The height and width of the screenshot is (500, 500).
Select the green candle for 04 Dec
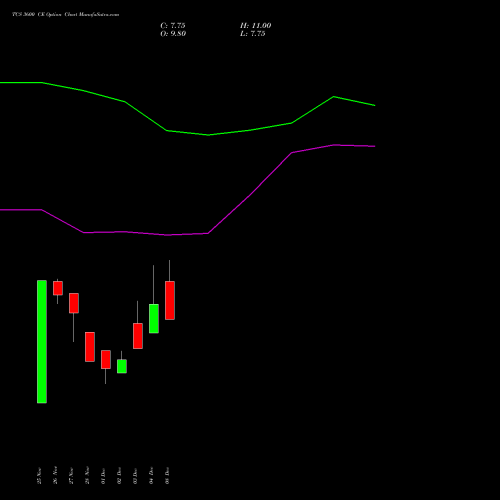click(x=154, y=318)
